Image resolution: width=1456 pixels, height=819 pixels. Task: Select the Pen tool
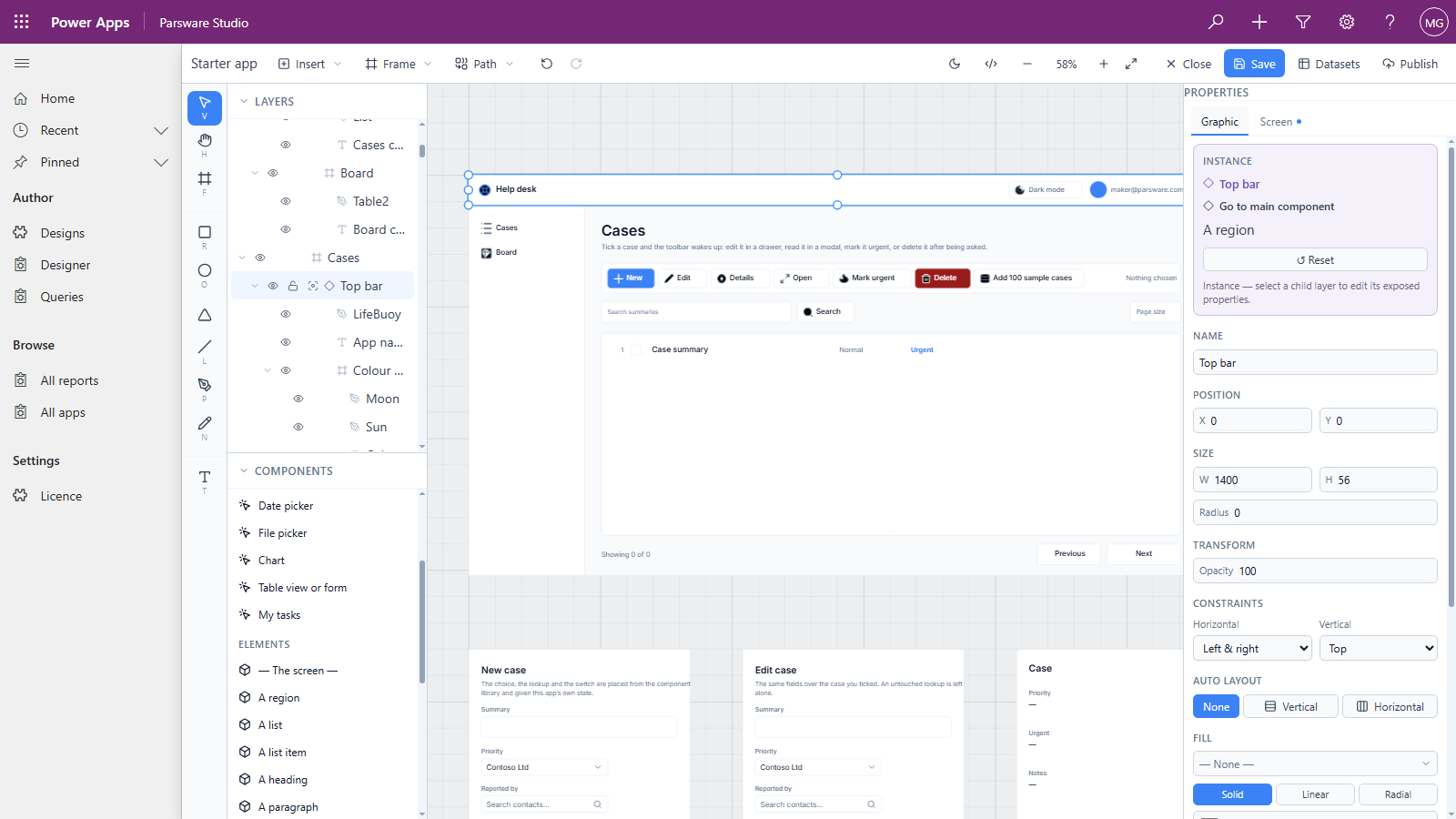pos(205,389)
